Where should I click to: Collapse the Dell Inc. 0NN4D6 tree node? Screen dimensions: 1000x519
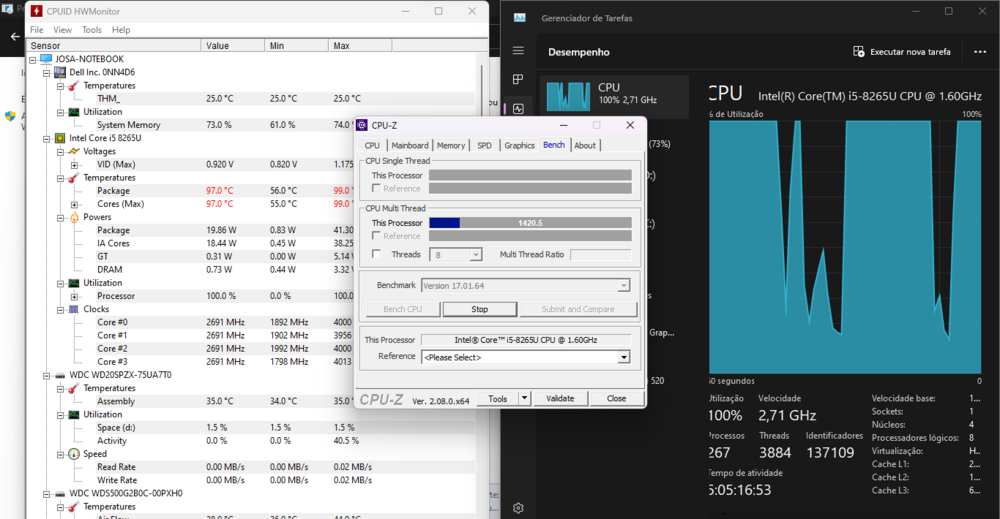pos(45,72)
